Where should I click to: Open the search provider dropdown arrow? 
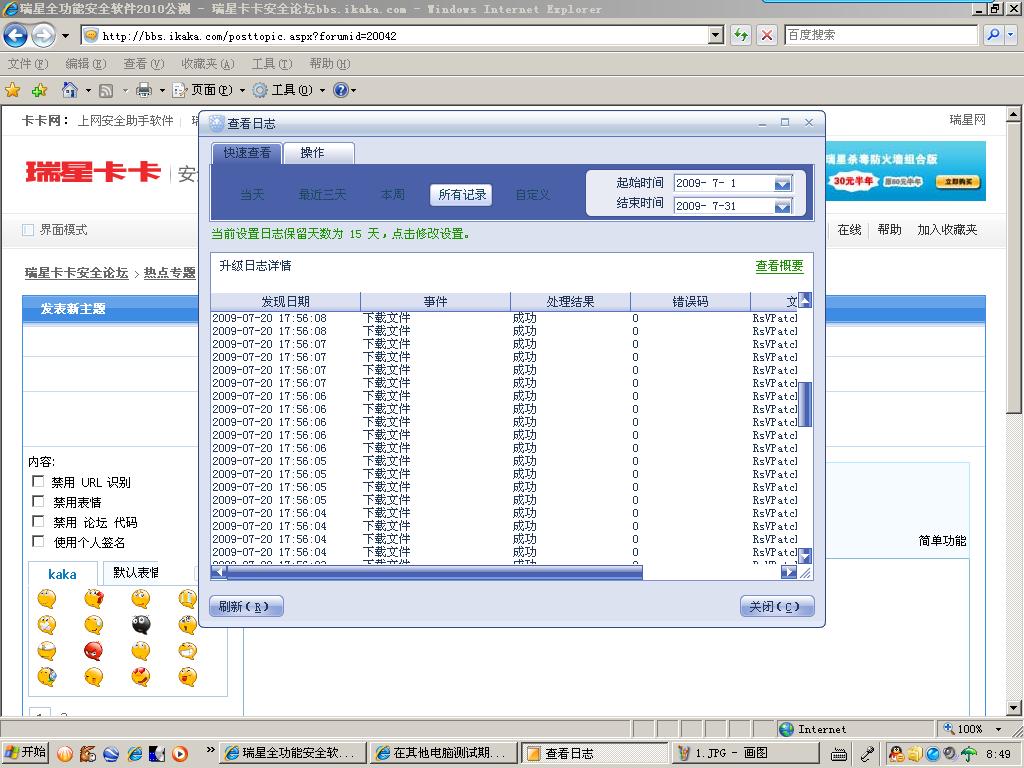coord(1012,35)
